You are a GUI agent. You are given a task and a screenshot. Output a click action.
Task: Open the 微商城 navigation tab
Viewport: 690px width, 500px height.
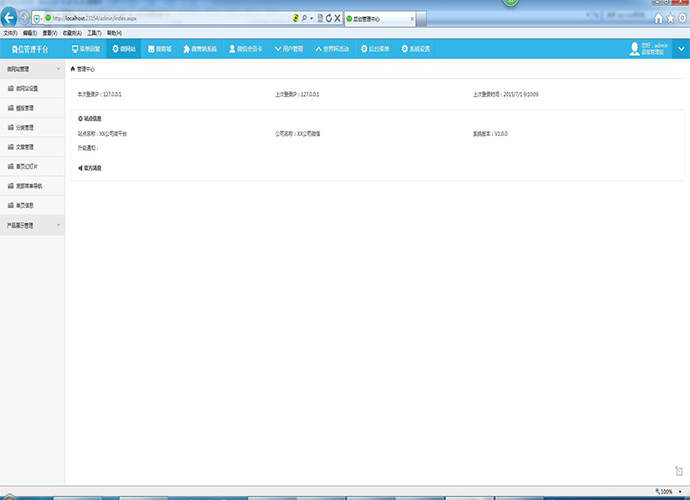[x=159, y=48]
